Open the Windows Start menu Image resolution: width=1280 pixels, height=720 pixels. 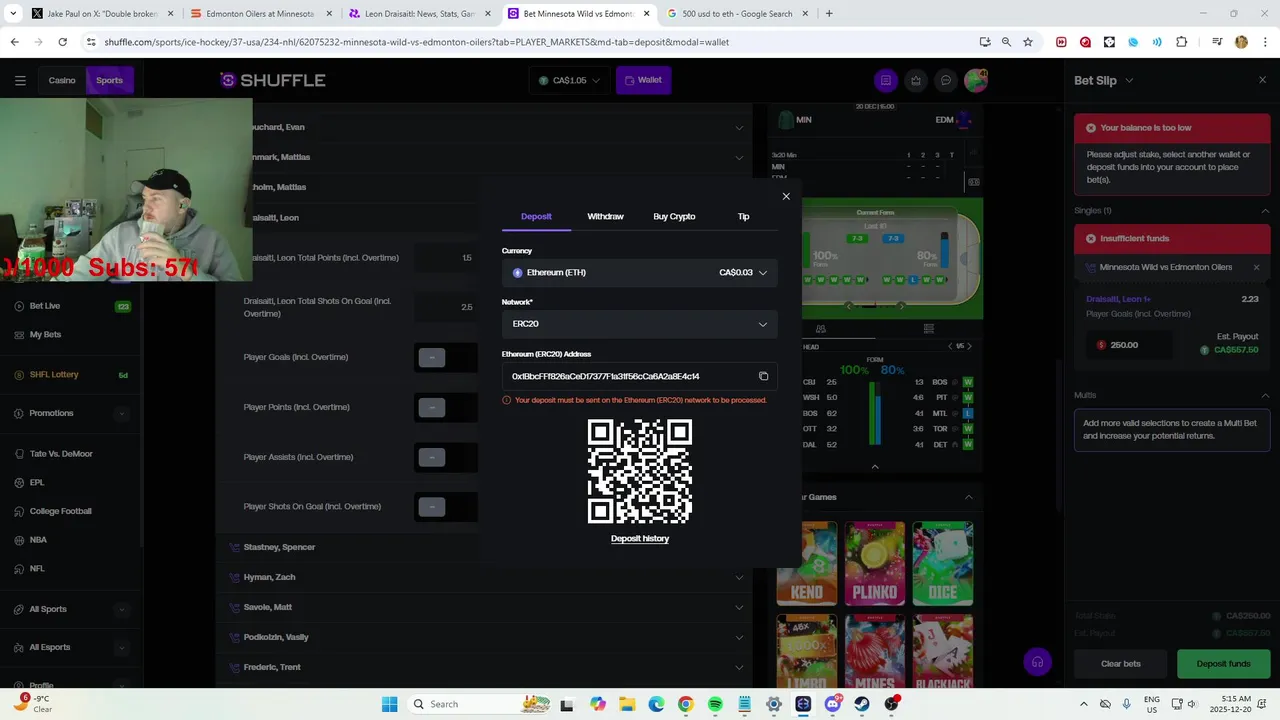click(389, 704)
